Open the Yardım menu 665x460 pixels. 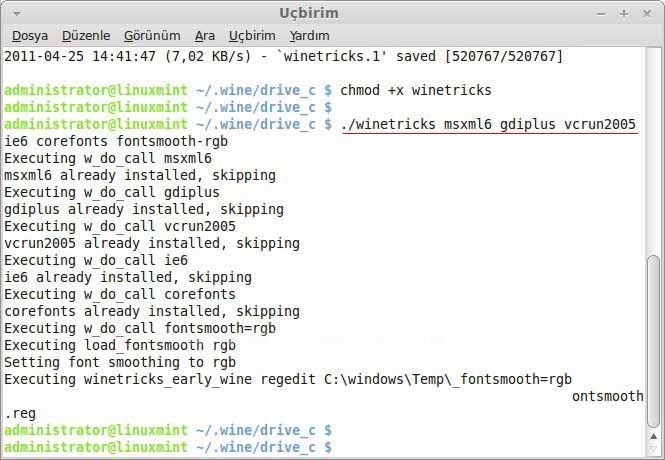pyautogui.click(x=309, y=35)
